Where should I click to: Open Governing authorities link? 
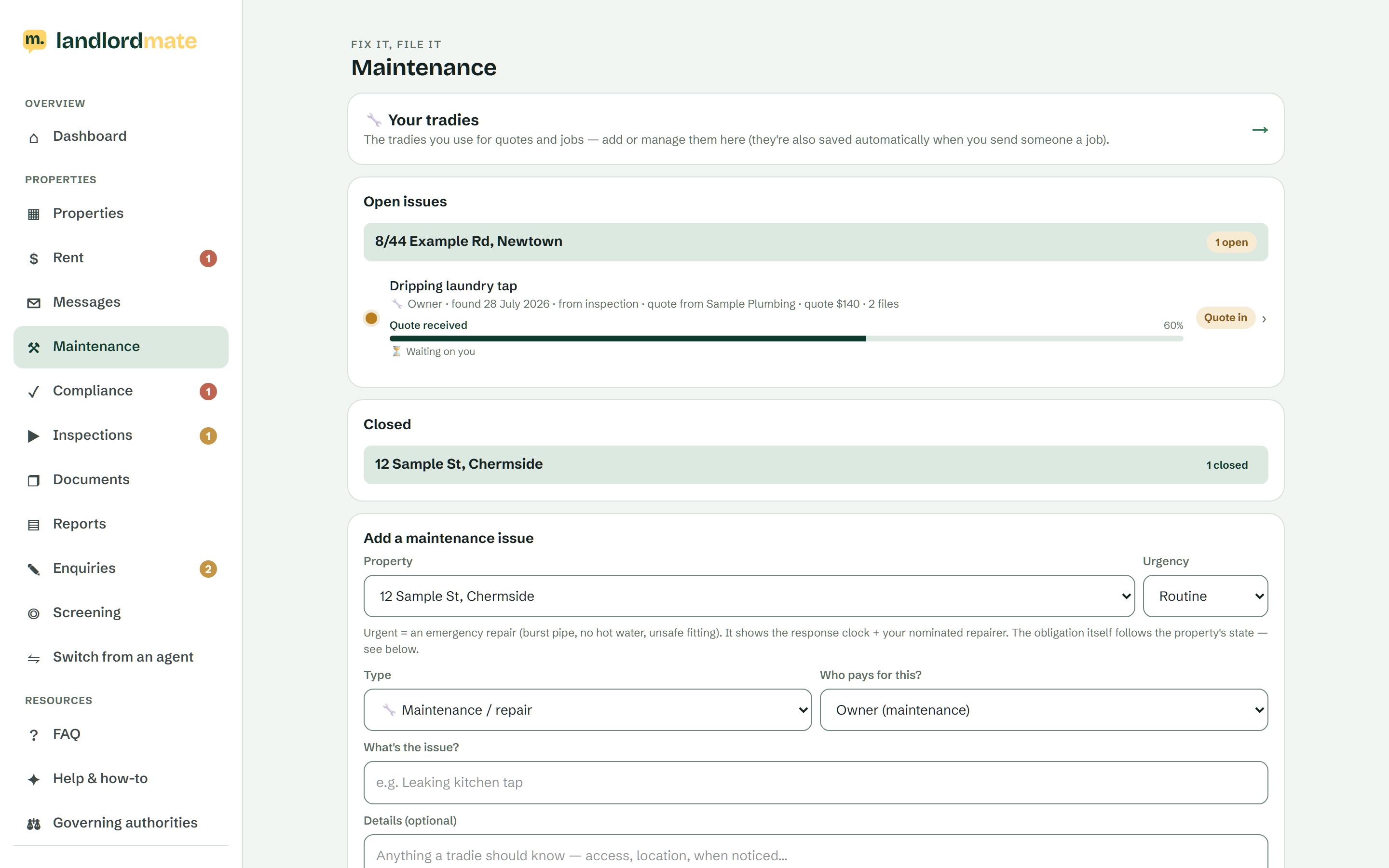121,823
